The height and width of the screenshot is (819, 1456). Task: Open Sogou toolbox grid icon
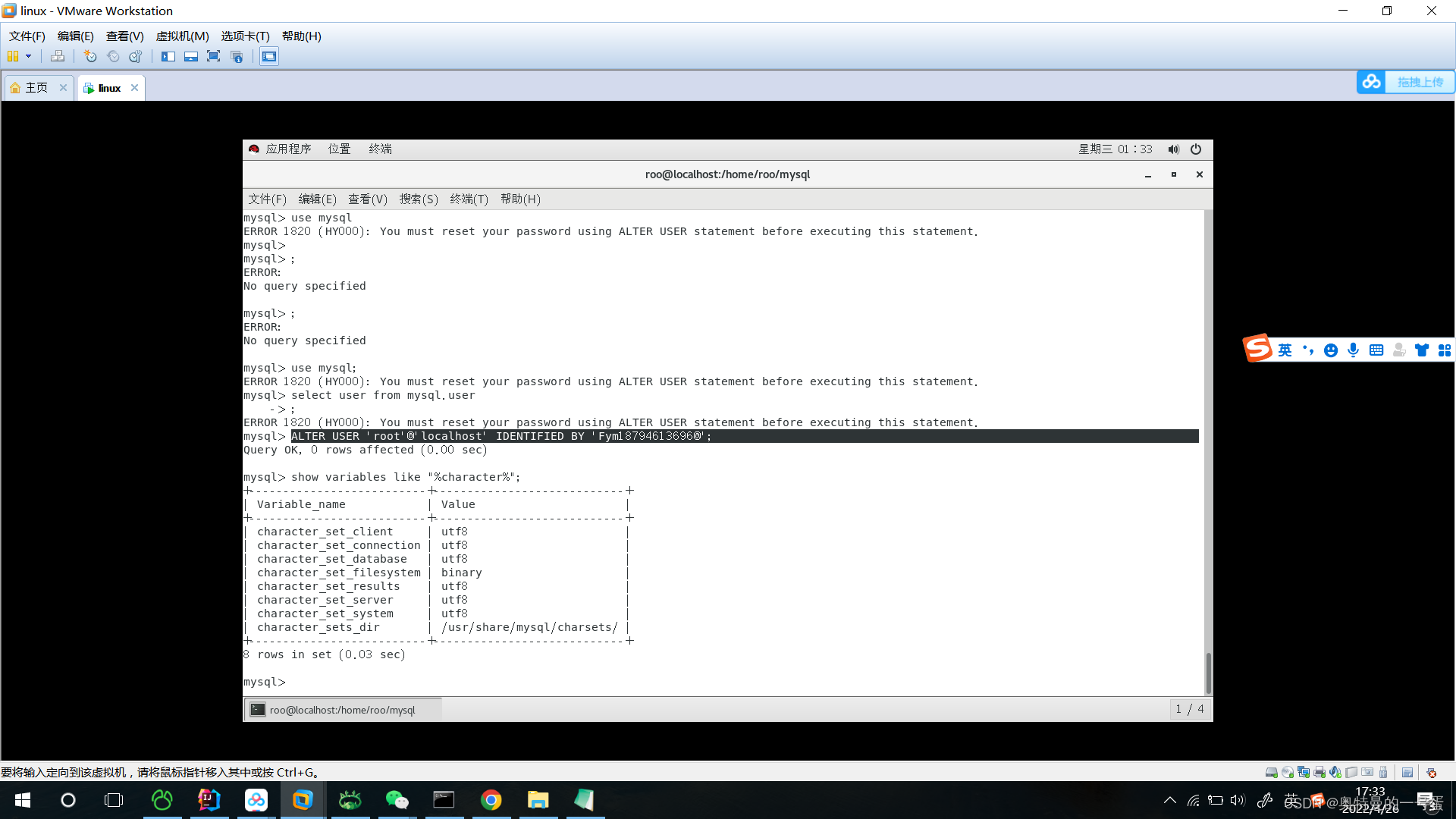pyautogui.click(x=1445, y=350)
